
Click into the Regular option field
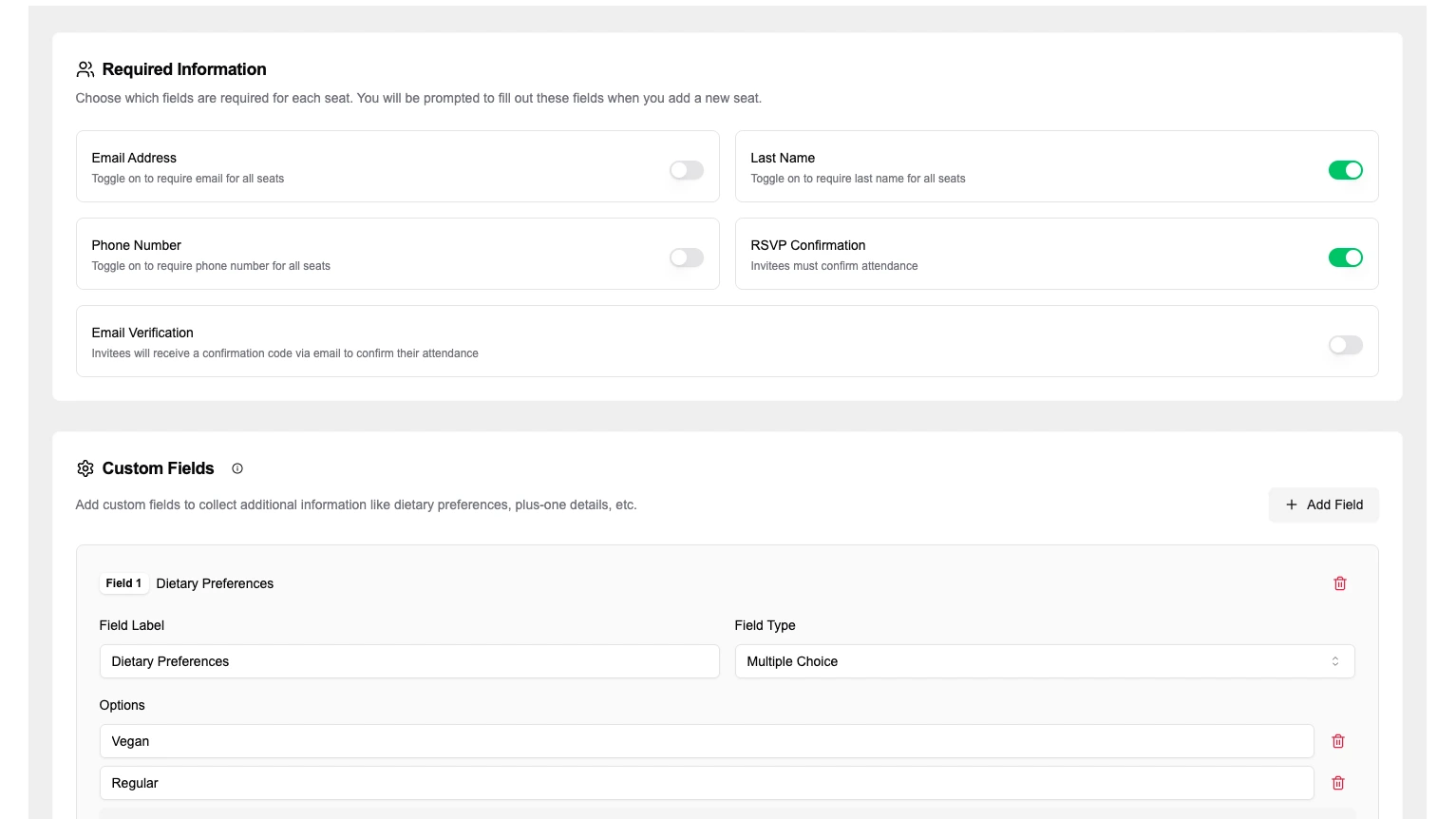(706, 783)
